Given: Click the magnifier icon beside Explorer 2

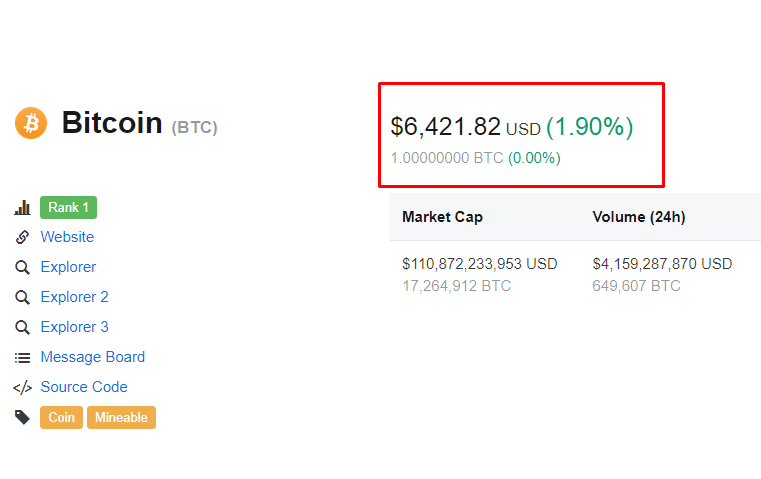Looking at the screenshot, I should pyautogui.click(x=22, y=297).
